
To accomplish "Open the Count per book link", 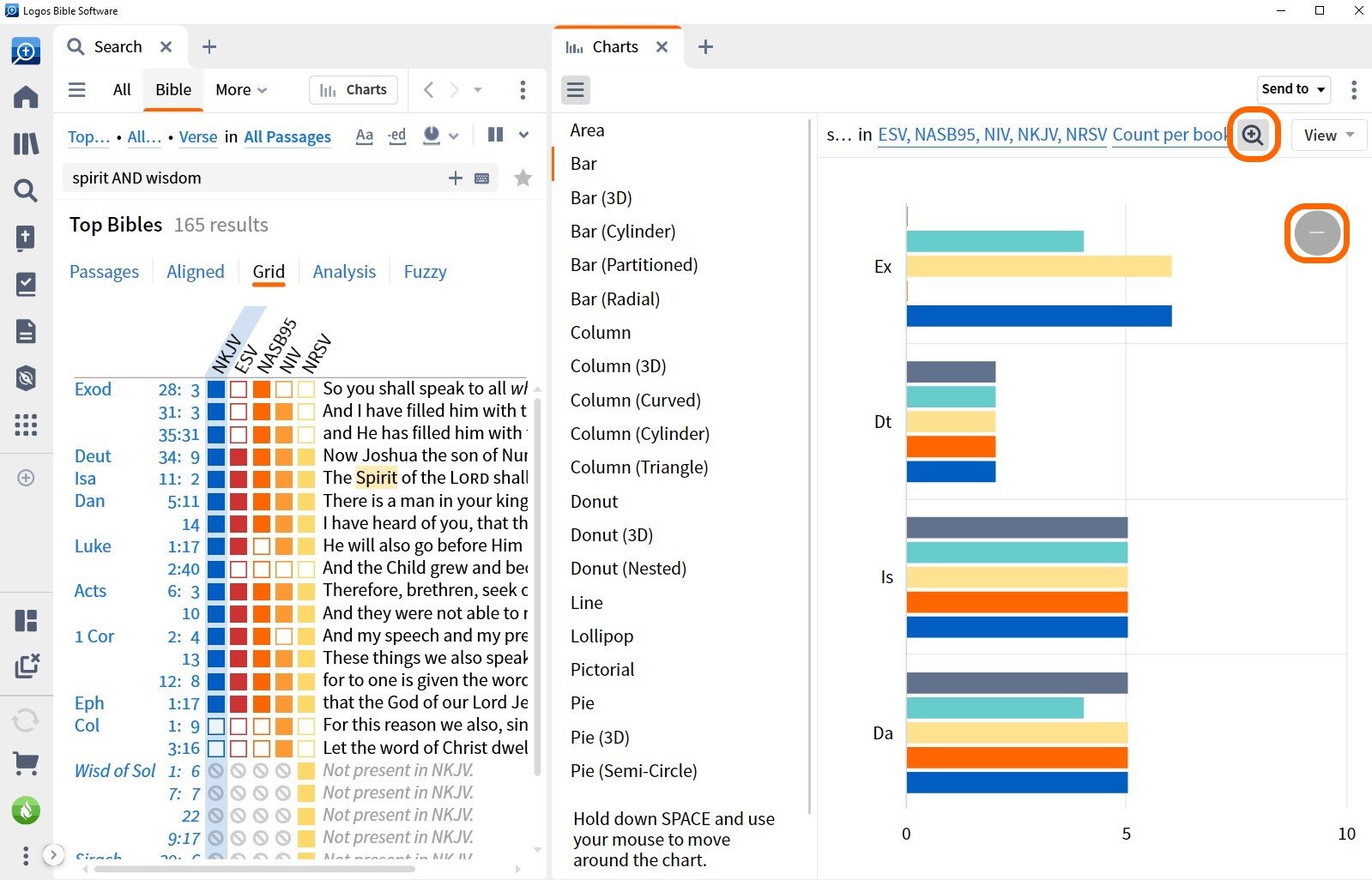I will (x=1170, y=135).
